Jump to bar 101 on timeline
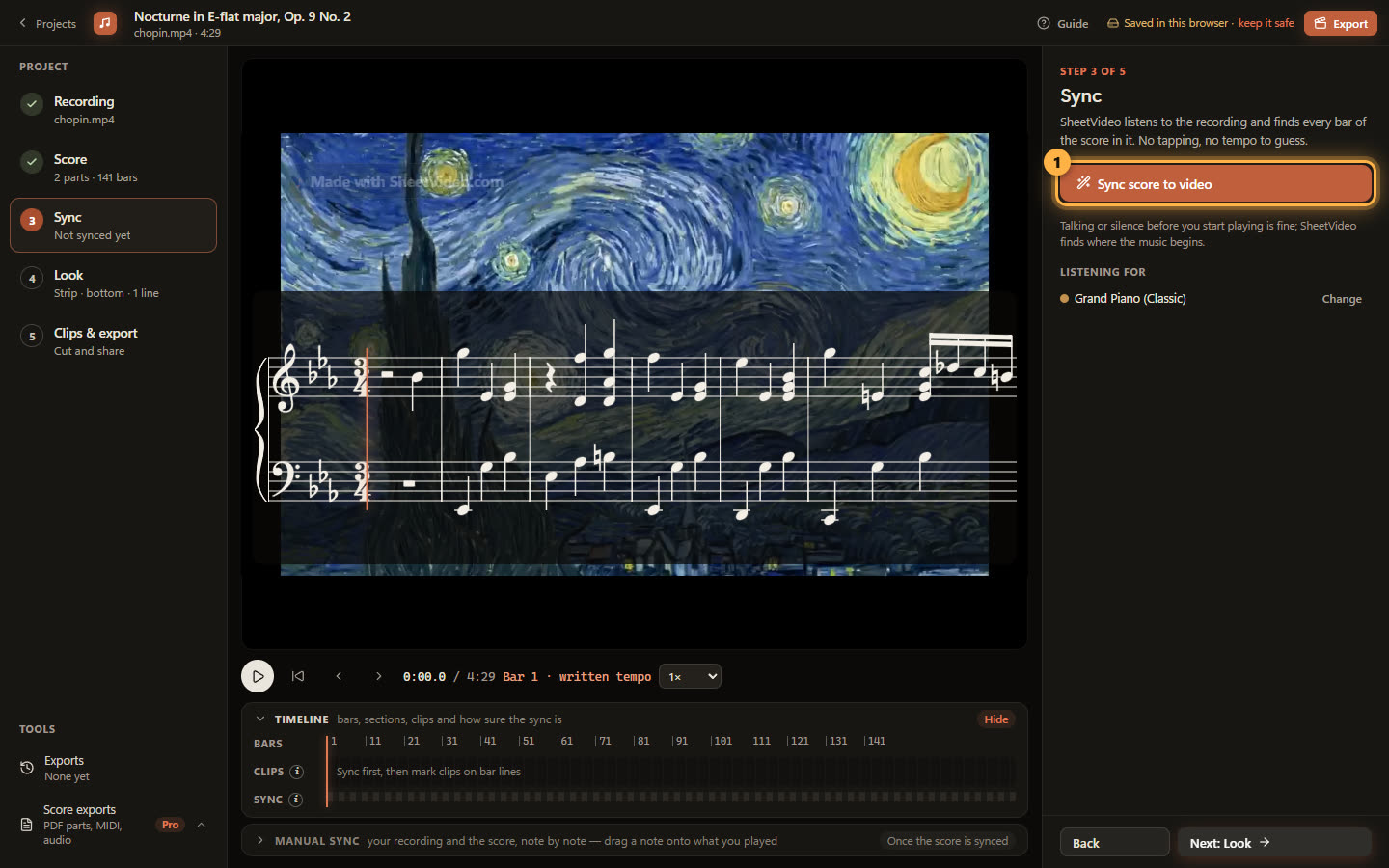 (x=722, y=741)
